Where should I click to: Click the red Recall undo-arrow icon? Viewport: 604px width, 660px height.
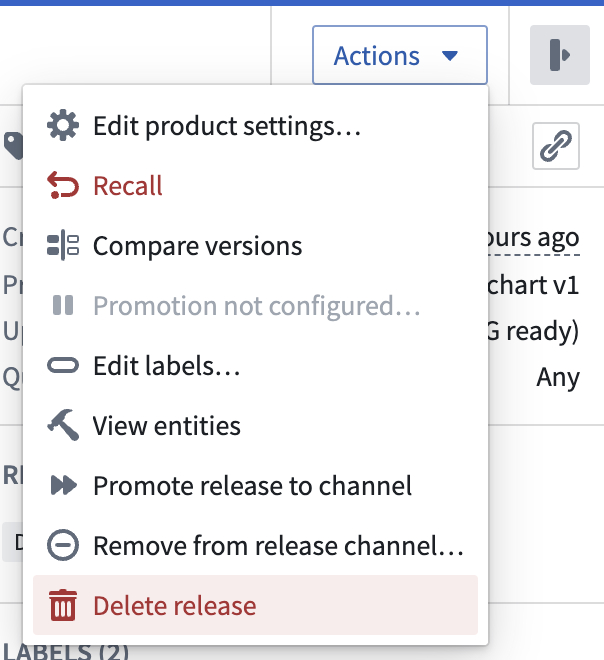pyautogui.click(x=63, y=185)
